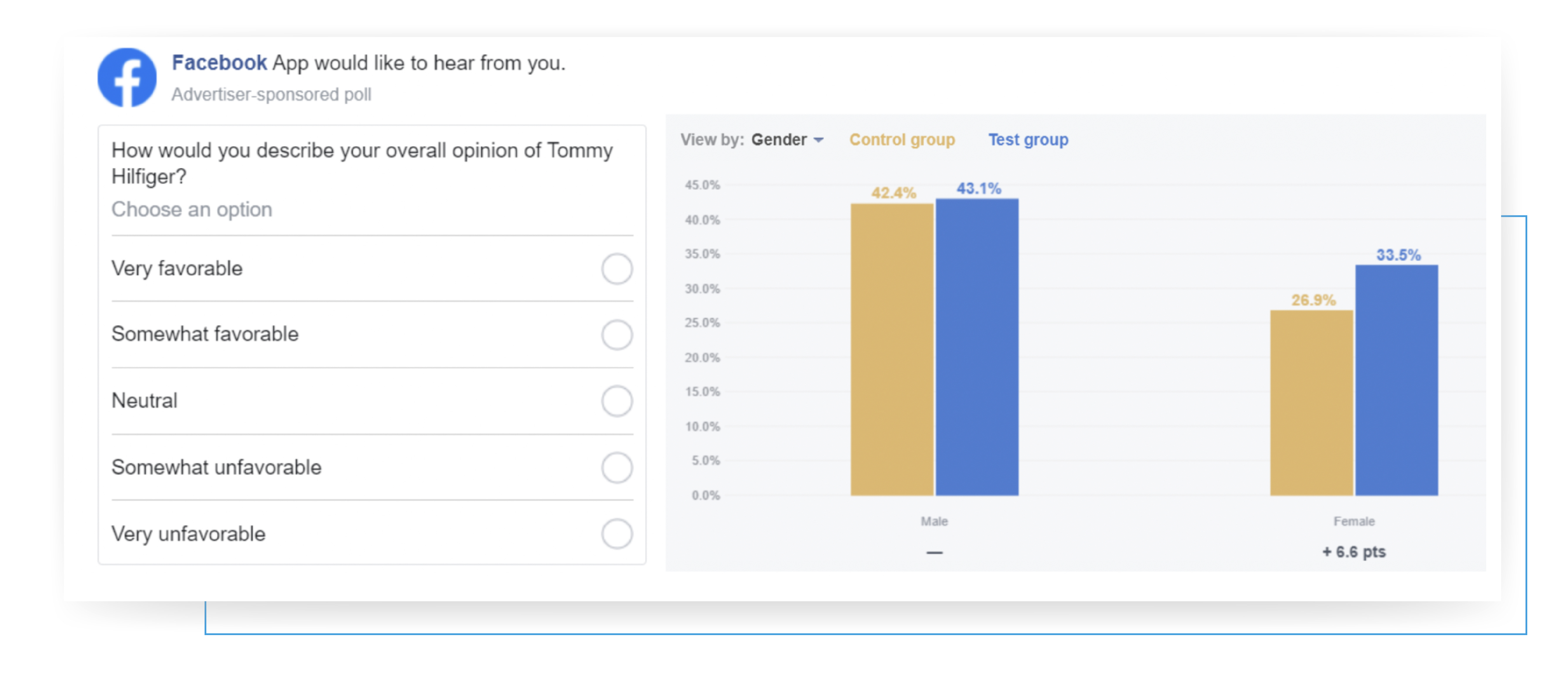Screen dimensions: 1568x677
Task: Click the Male axis label
Action: (x=934, y=521)
